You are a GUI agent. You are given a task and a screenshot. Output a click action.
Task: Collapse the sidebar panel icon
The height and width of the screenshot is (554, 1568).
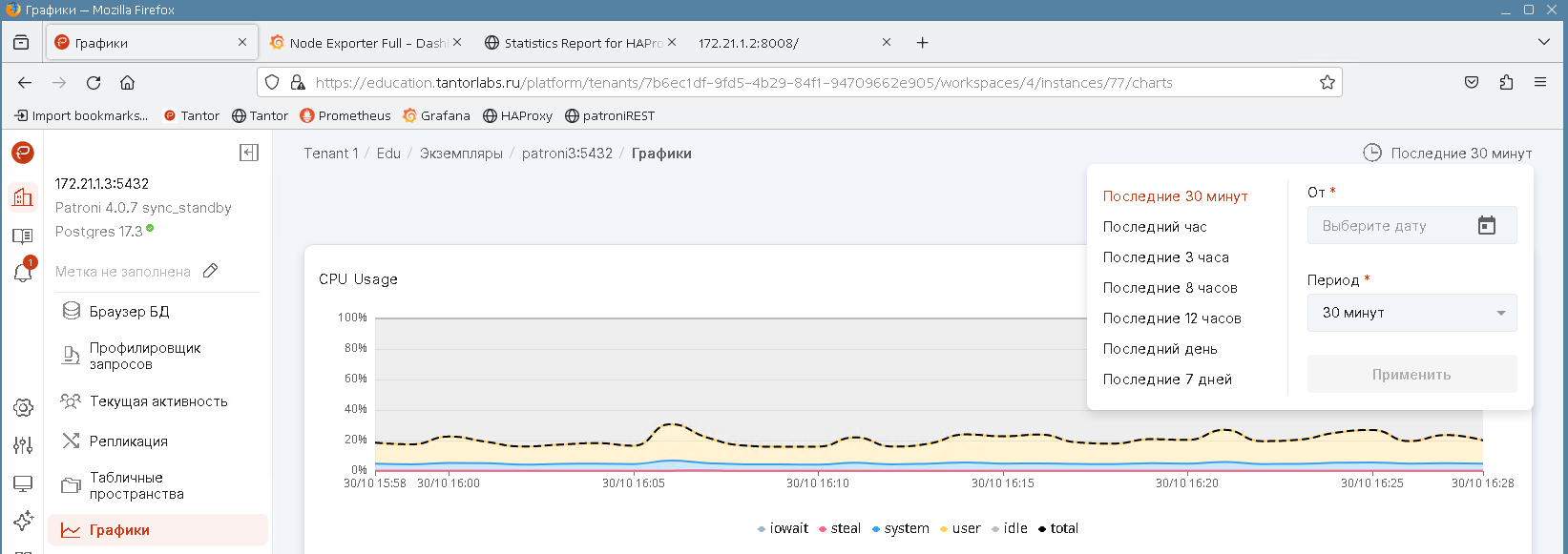click(x=249, y=153)
